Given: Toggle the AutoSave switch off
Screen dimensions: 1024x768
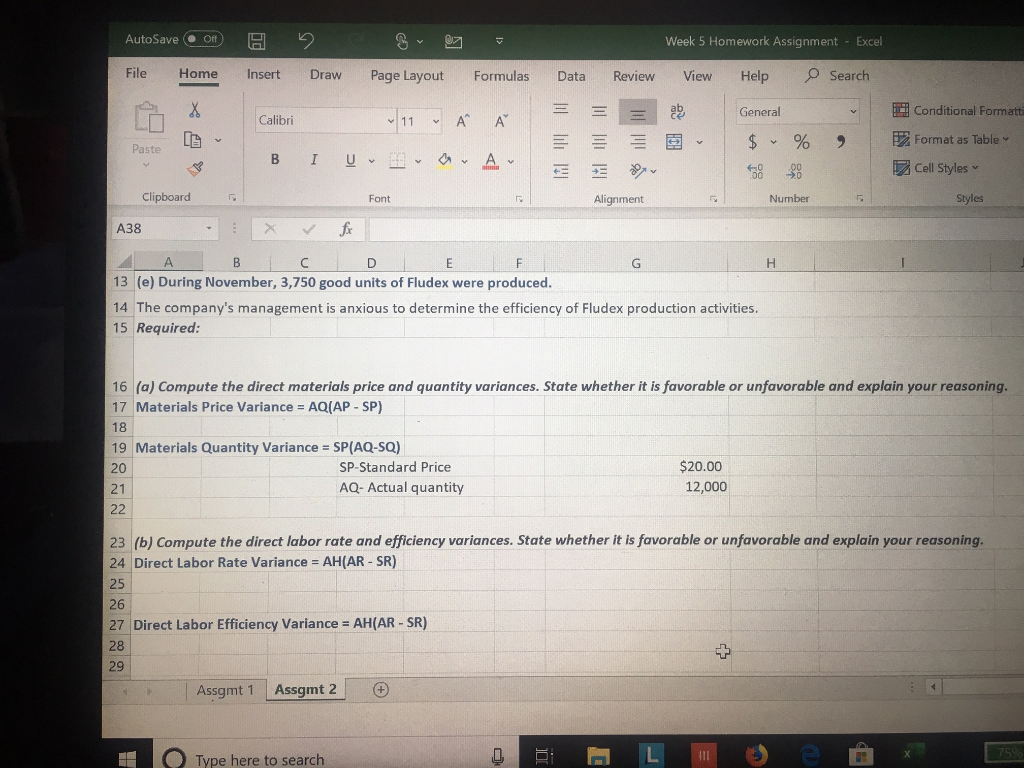Looking at the screenshot, I should tap(205, 39).
